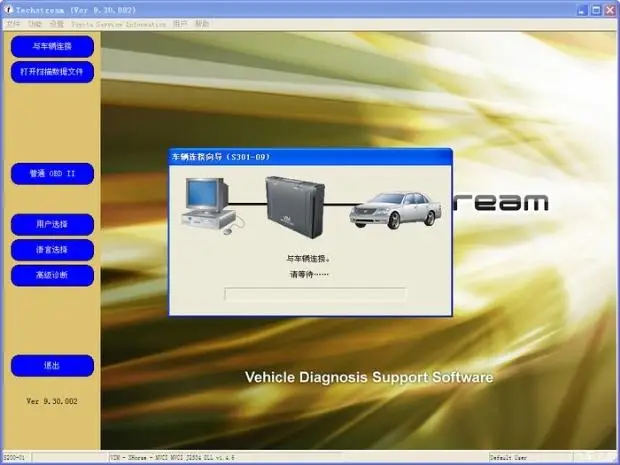Click the connection progress bar in wizard
This screenshot has height=465, width=620.
pos(315,294)
